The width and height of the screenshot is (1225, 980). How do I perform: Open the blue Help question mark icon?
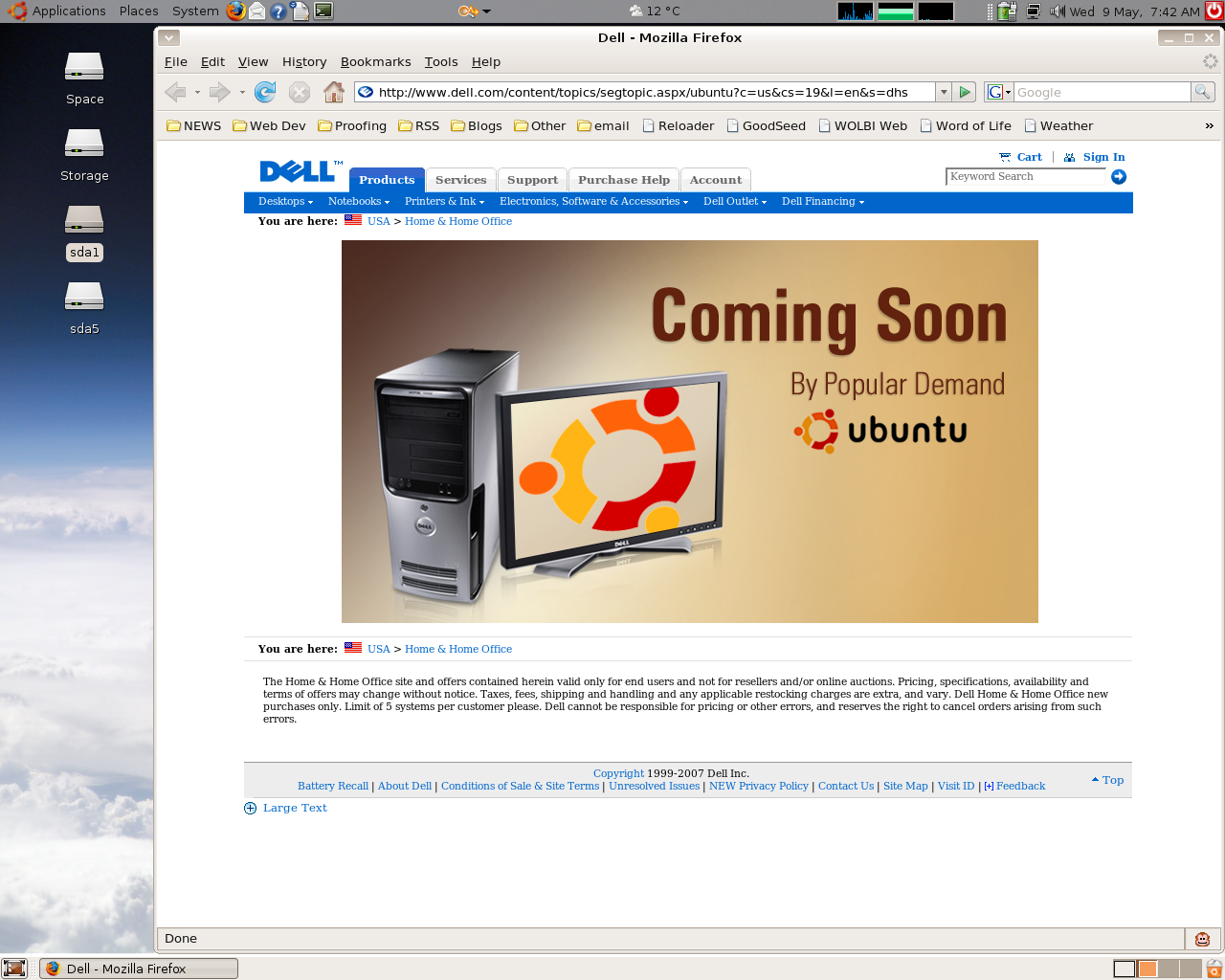pos(278,11)
